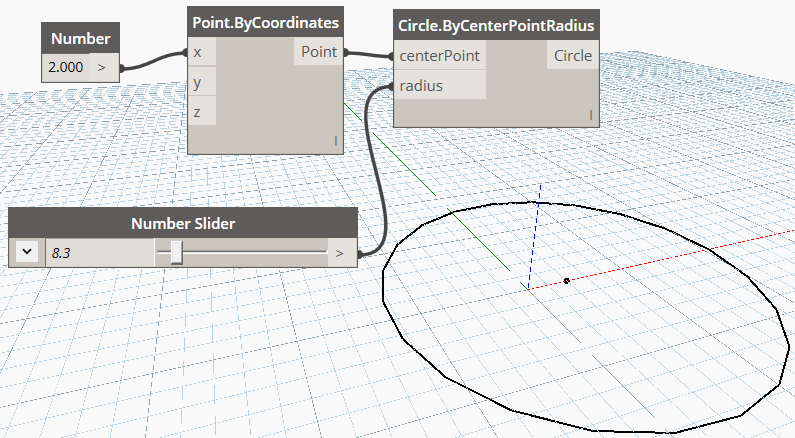The width and height of the screenshot is (795, 438).
Task: Expand the Number Slider settings chevron
Action: pos(27,252)
